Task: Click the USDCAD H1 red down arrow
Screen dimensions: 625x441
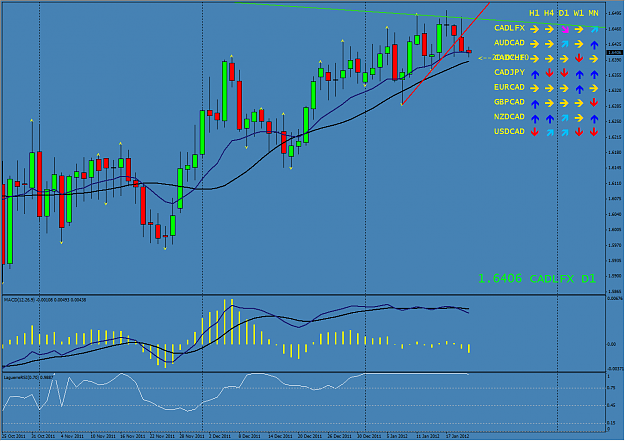Action: coord(535,132)
